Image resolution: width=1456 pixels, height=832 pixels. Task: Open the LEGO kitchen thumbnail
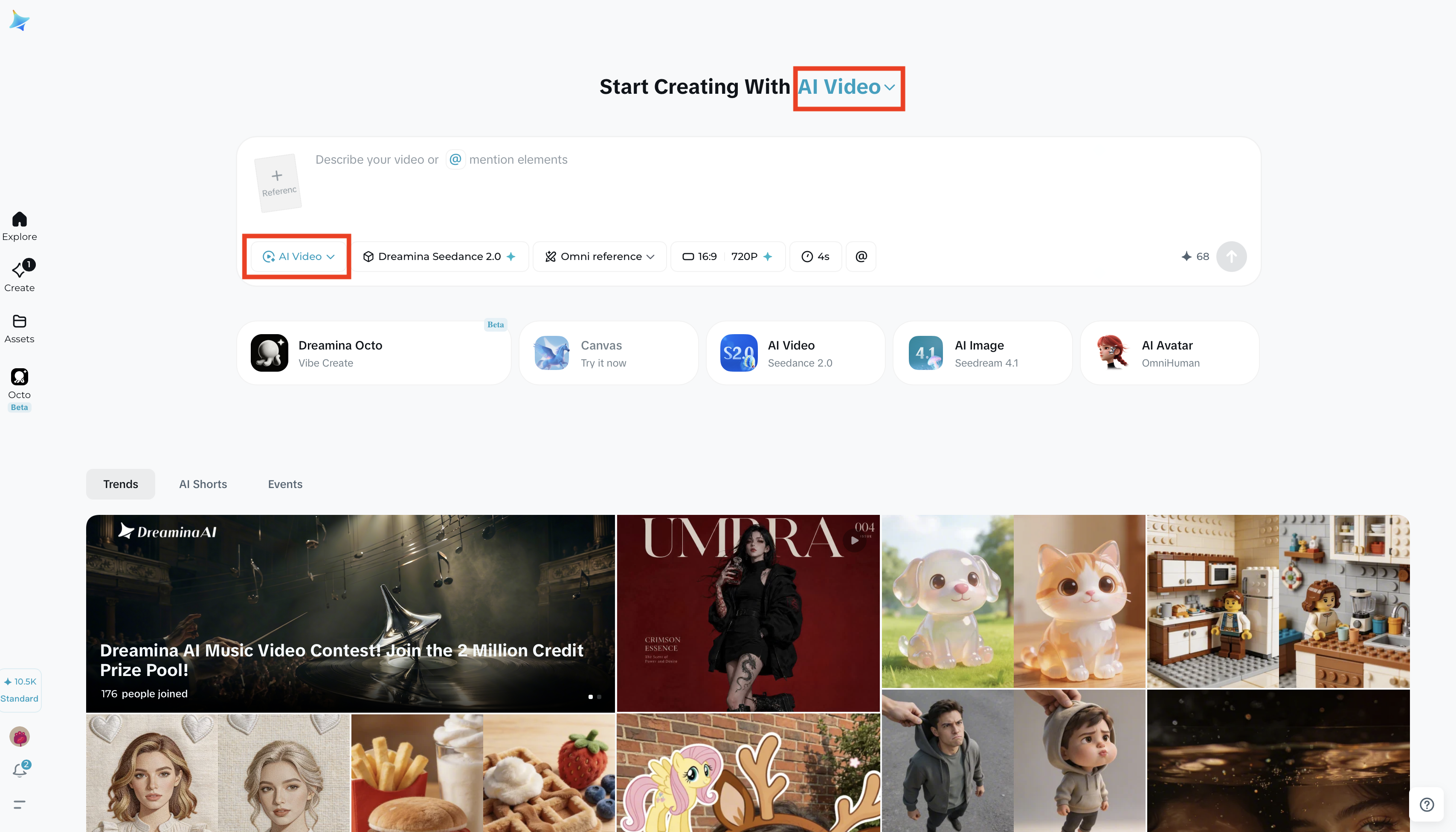pos(1278,601)
